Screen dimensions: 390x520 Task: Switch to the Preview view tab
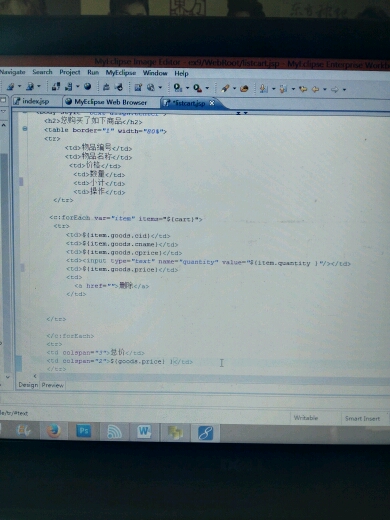[x=53, y=385]
